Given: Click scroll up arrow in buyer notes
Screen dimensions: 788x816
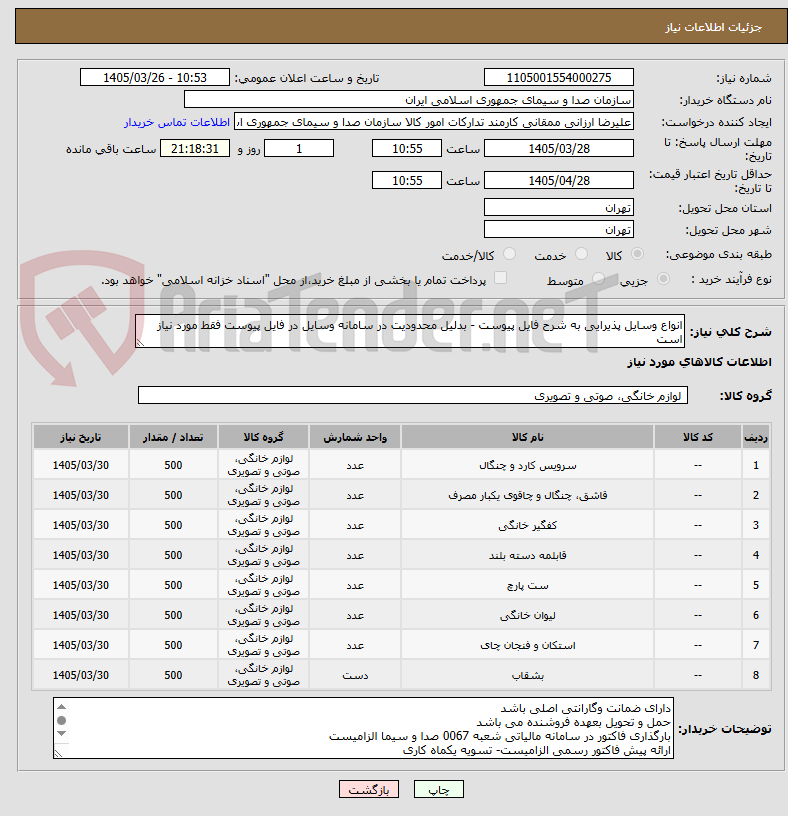Looking at the screenshot, I should click(x=61, y=707).
